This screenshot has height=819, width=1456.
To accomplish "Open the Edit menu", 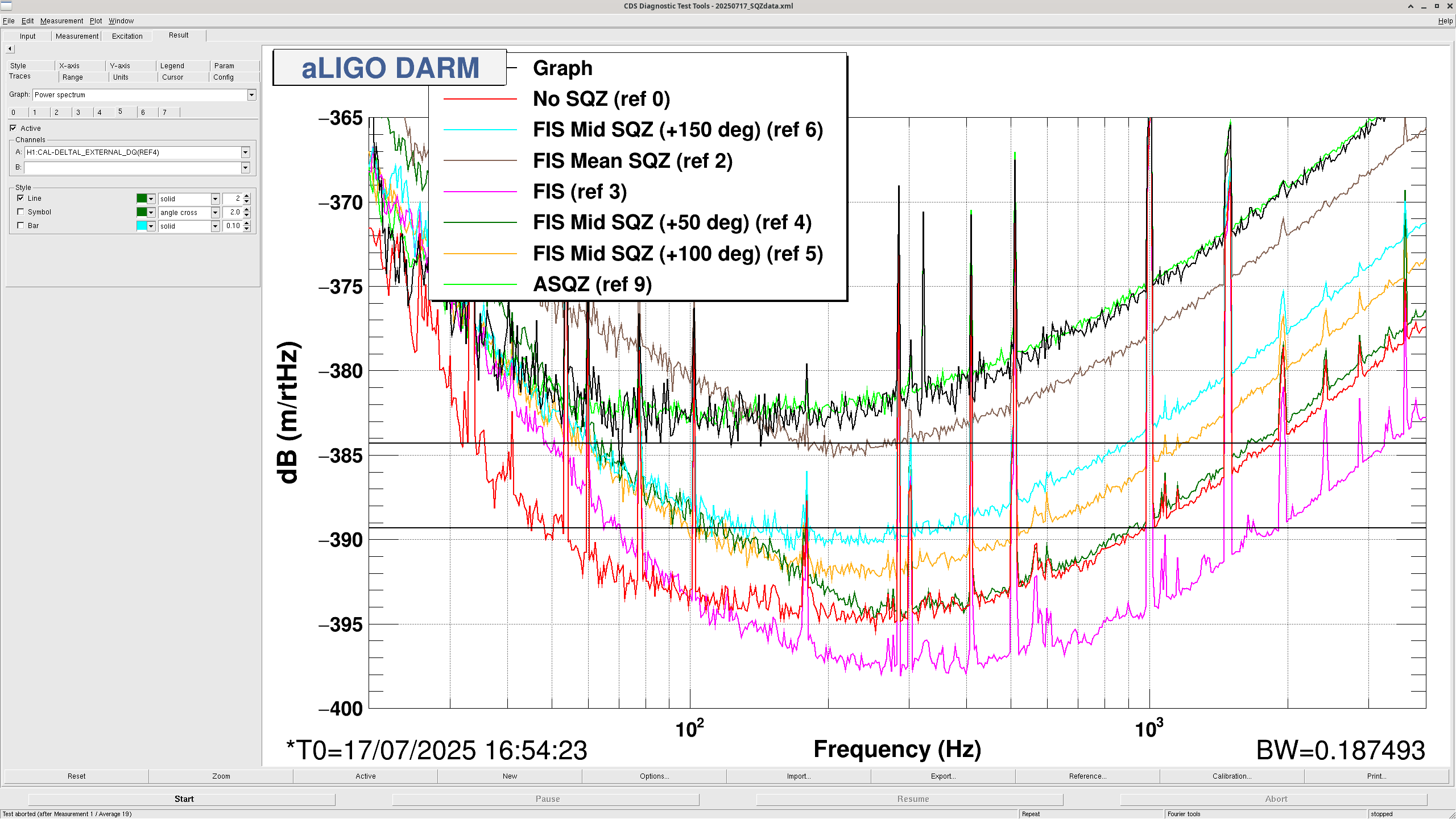I will (27, 21).
